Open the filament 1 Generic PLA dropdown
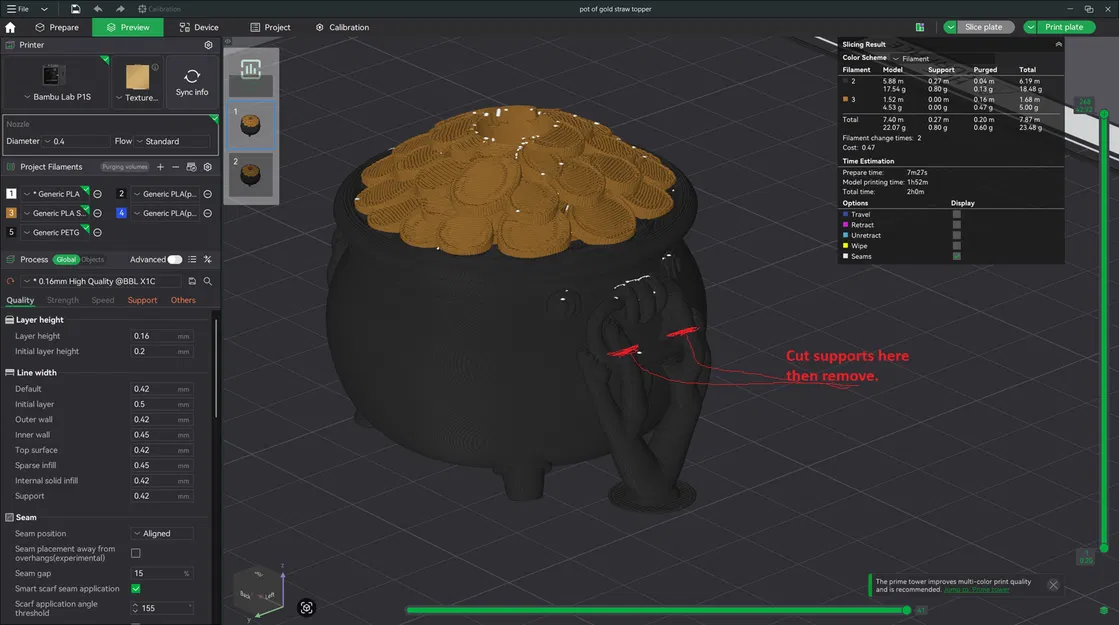The image size is (1119, 625). [x=54, y=193]
